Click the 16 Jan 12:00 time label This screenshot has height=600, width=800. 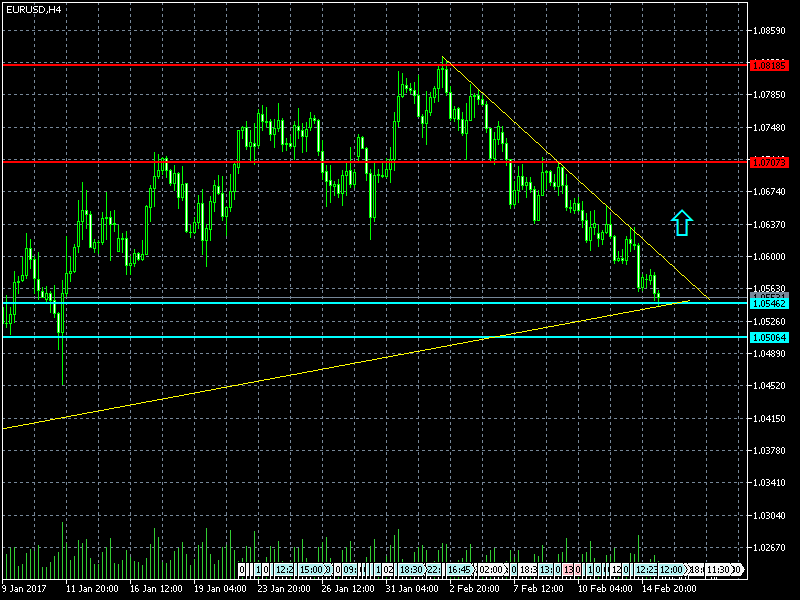click(156, 589)
